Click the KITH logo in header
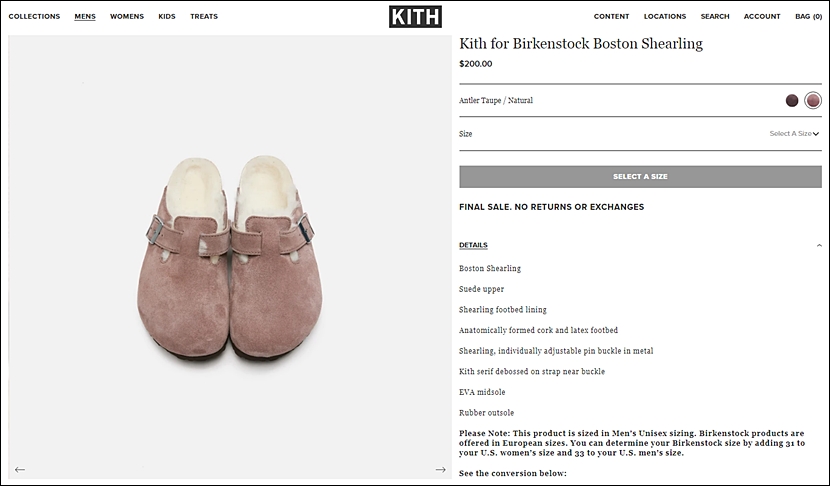 coord(415,16)
